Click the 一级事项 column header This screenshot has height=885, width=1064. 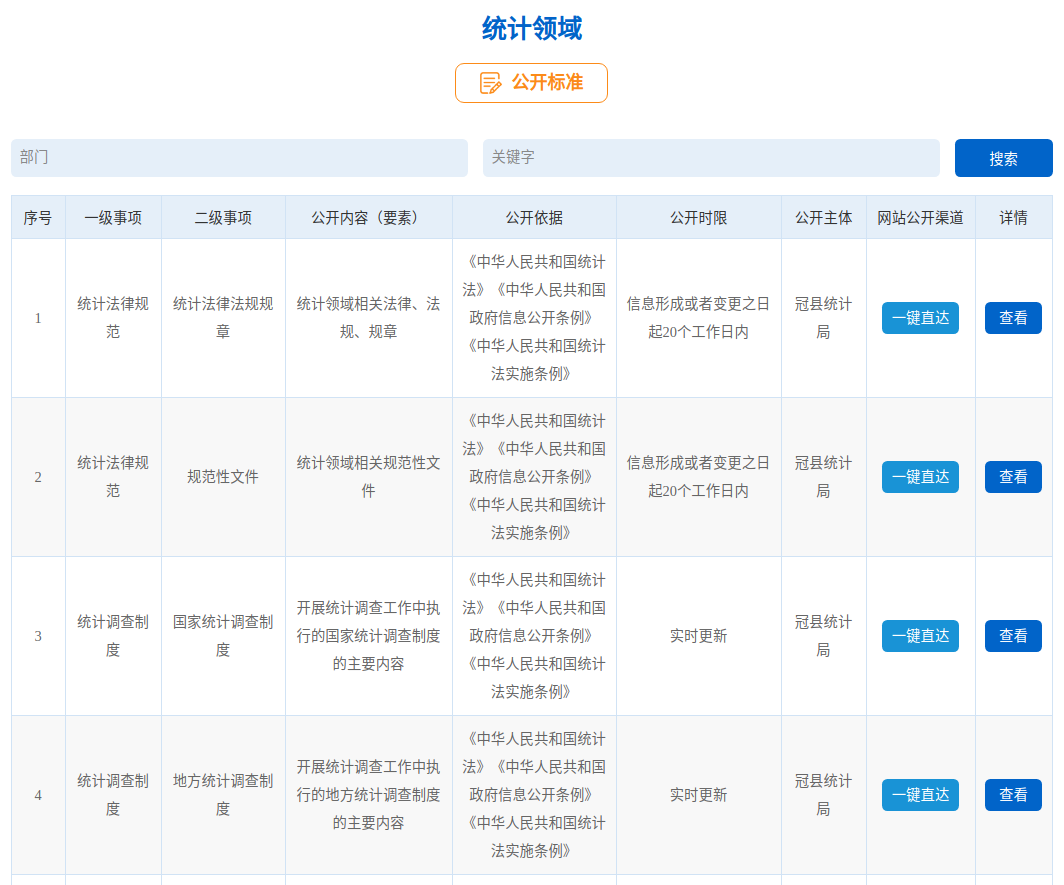coord(113,218)
